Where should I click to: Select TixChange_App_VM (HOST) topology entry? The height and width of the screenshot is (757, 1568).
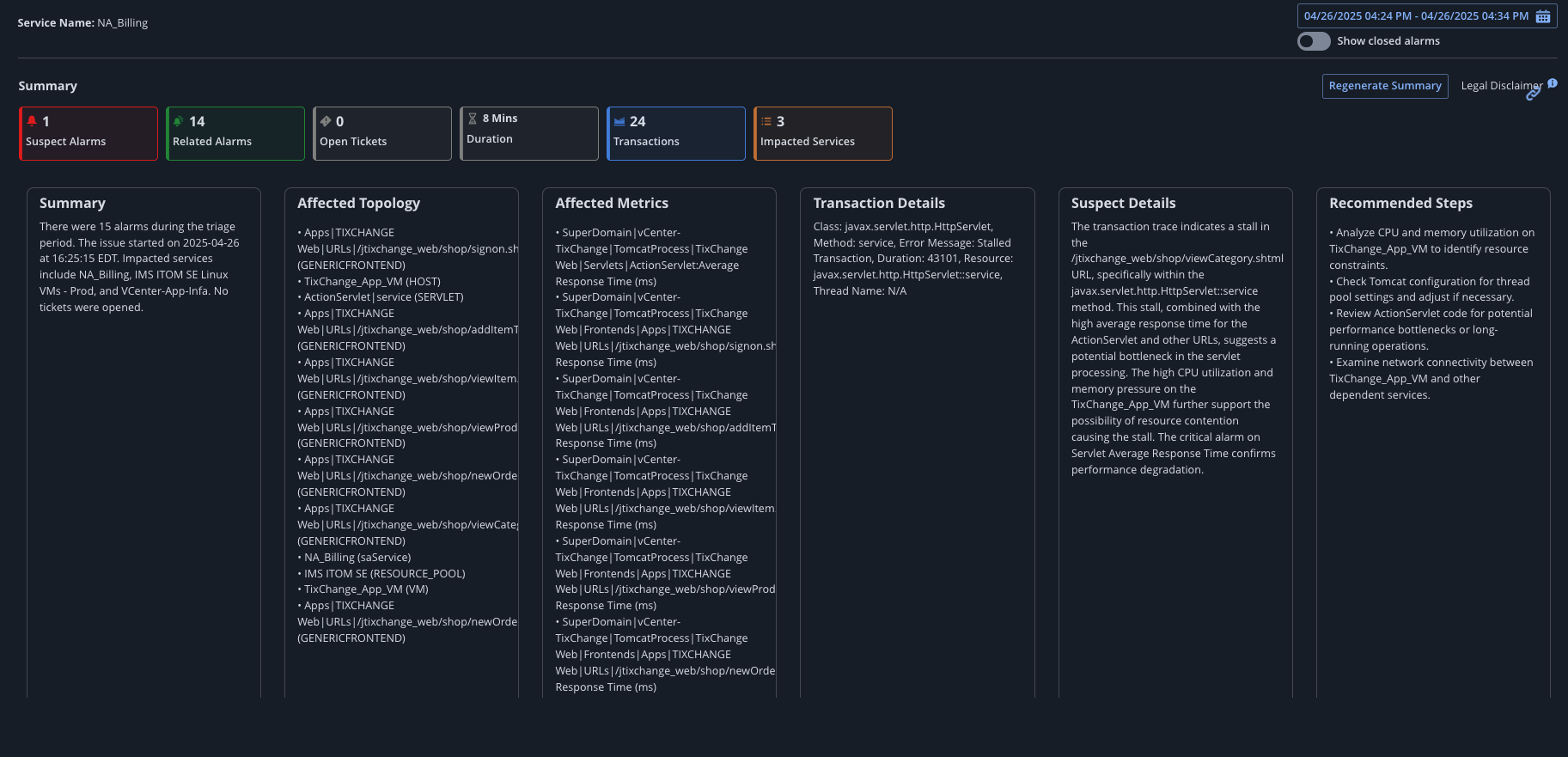click(x=372, y=282)
